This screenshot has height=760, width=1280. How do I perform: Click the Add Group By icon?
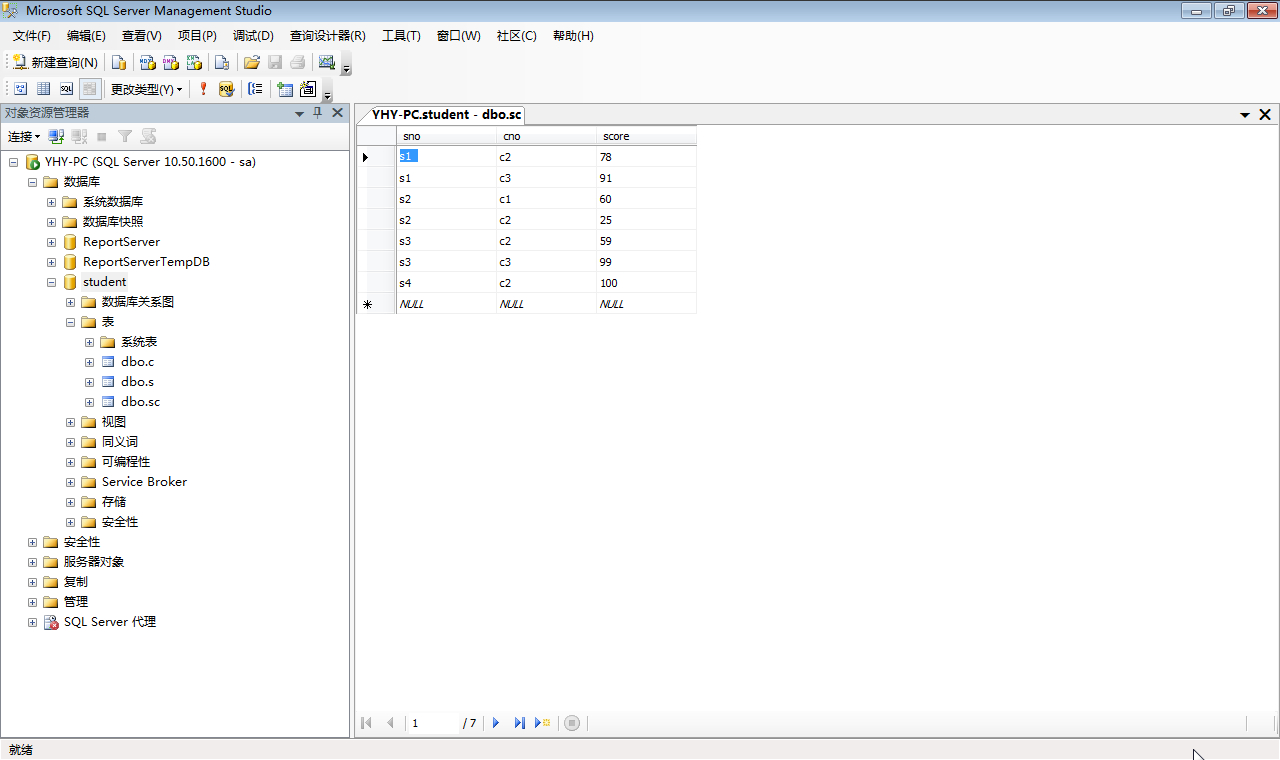[x=255, y=89]
